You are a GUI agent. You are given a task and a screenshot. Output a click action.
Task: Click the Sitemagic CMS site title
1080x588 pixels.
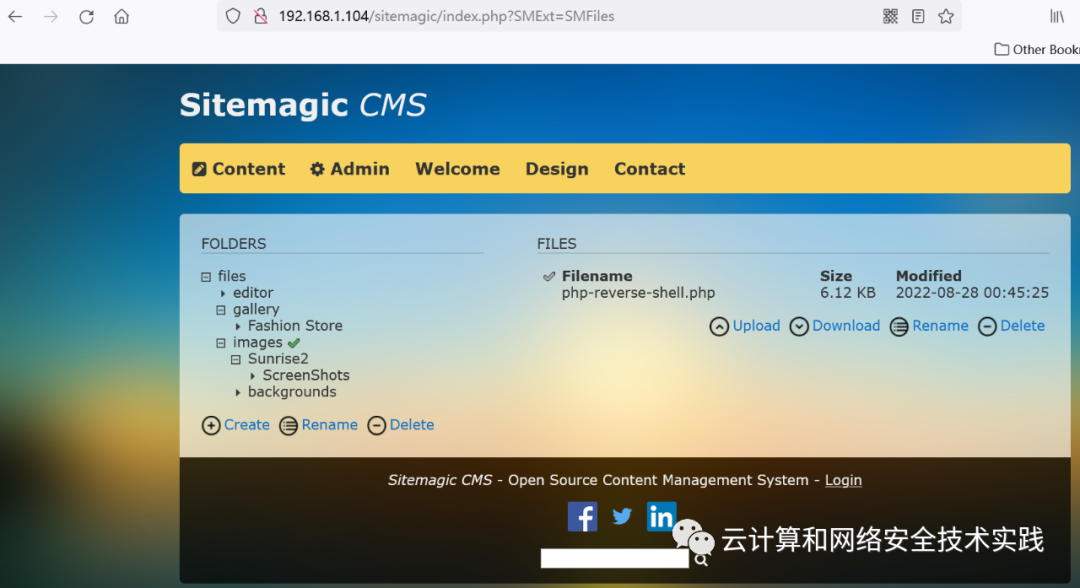[303, 105]
